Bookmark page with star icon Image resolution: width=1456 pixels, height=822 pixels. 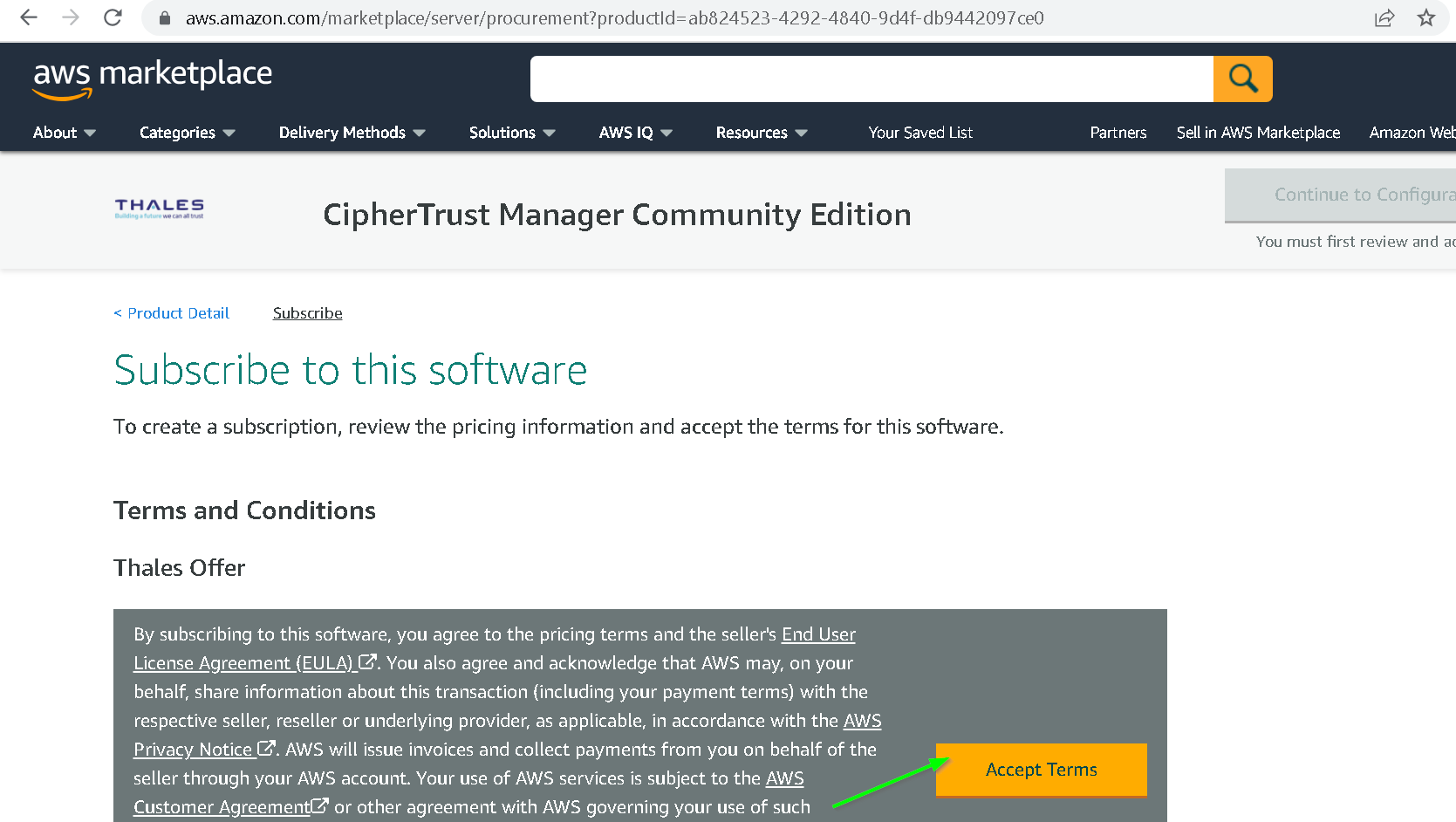click(1426, 17)
